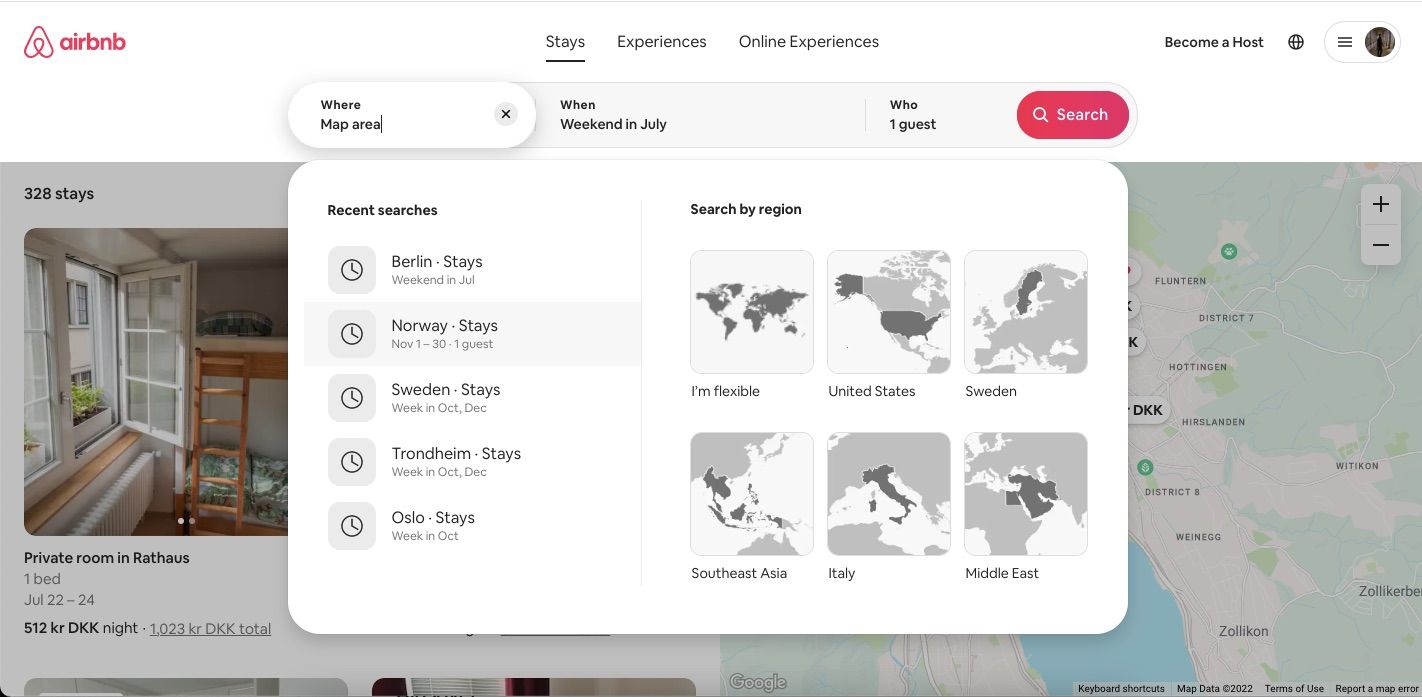Switch to Online Experiences tab
This screenshot has height=697, width=1422.
click(x=808, y=42)
